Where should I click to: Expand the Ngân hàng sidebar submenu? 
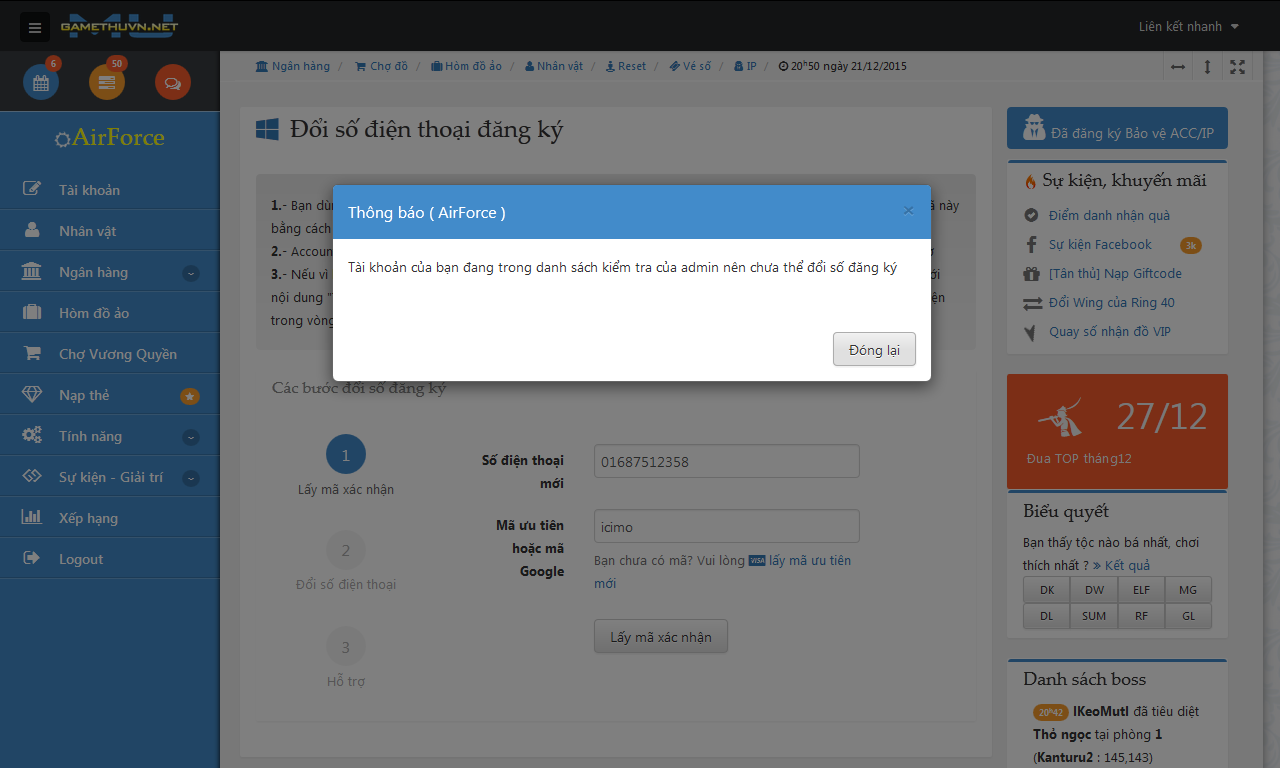(x=191, y=273)
